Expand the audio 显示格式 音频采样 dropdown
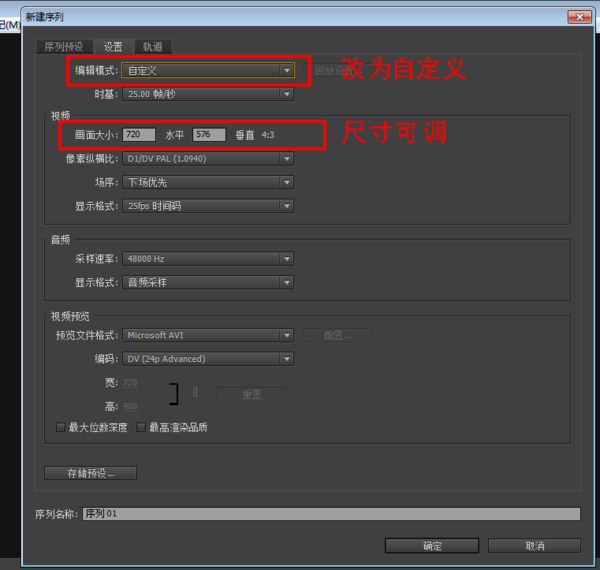 pyautogui.click(x=208, y=283)
